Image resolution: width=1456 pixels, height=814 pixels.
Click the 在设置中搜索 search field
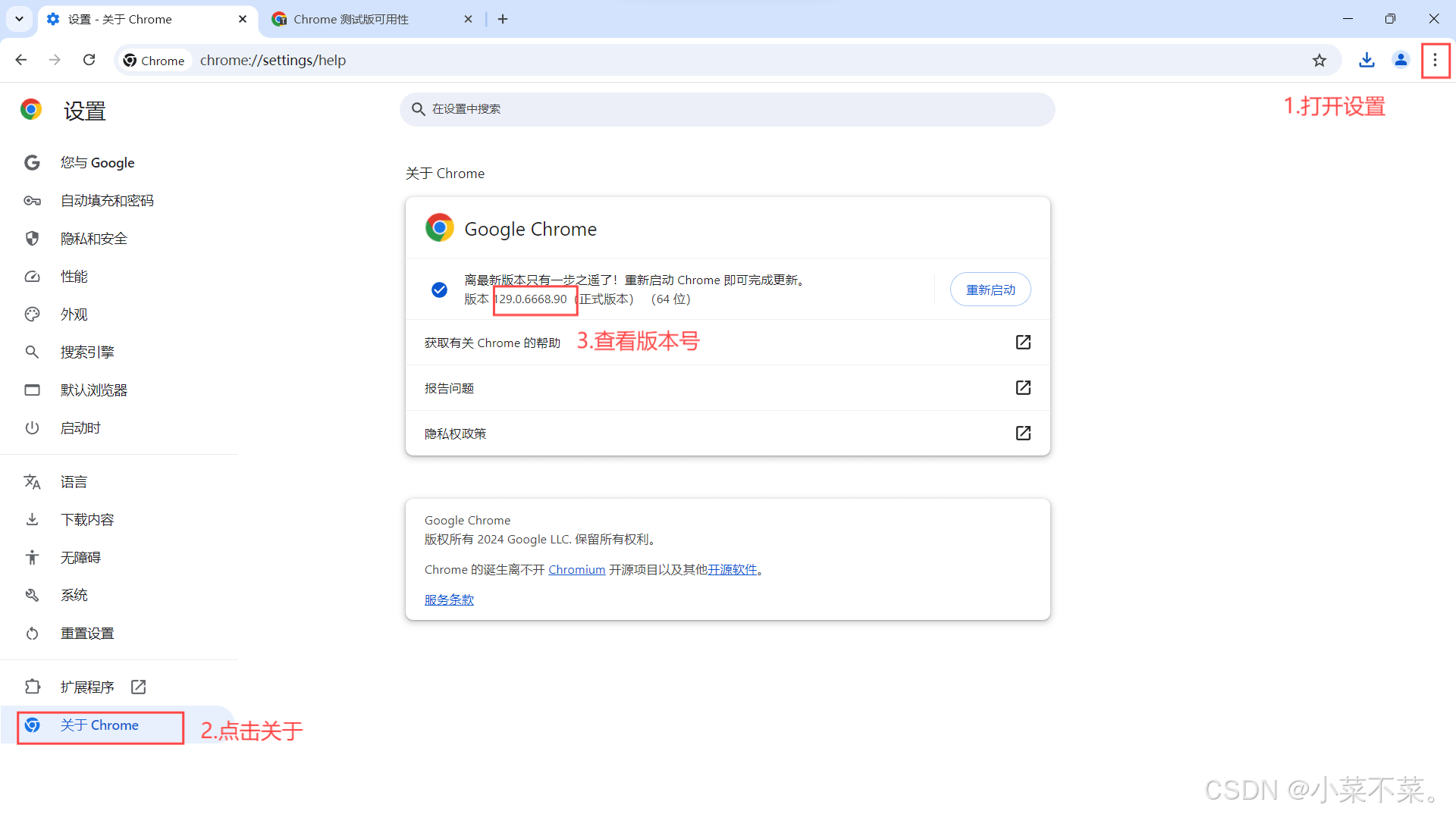pos(727,109)
